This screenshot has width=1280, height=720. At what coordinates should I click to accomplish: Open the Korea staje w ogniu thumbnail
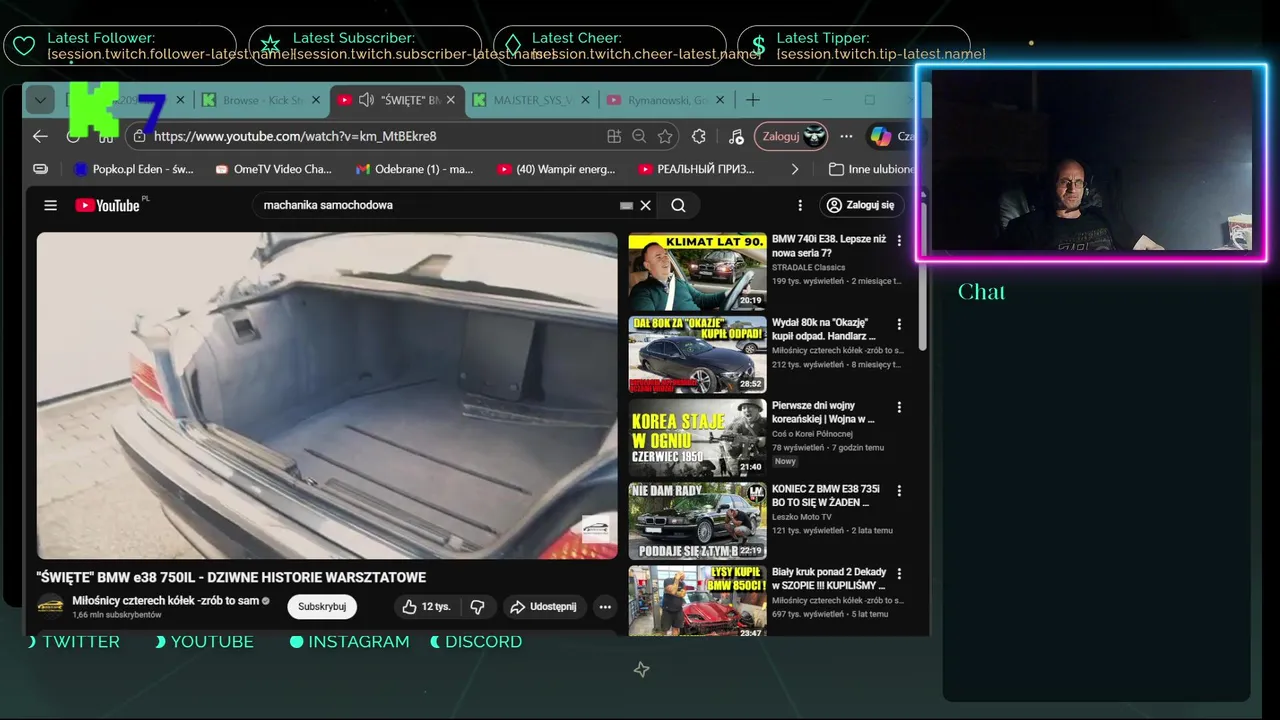pyautogui.click(x=697, y=437)
